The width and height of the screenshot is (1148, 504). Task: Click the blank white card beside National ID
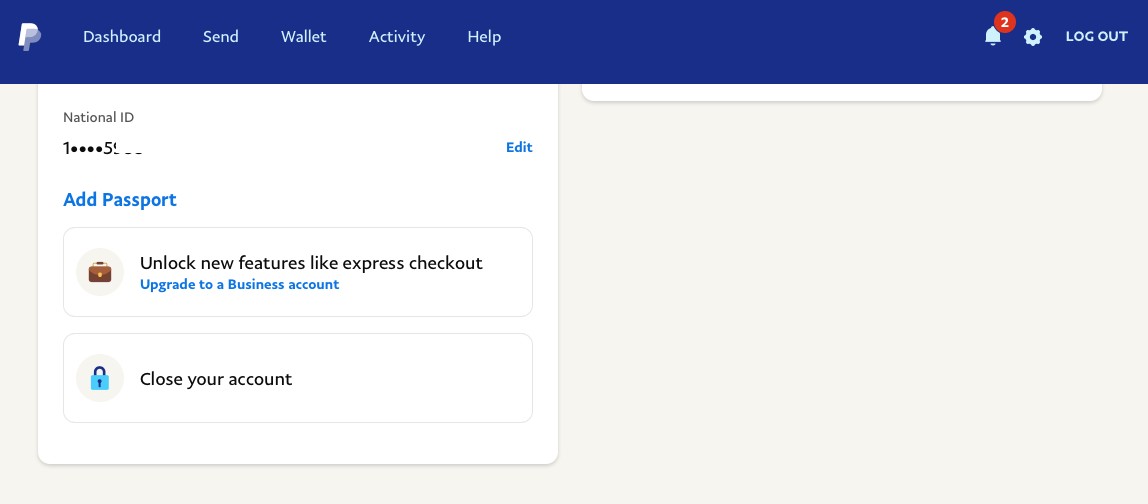842,92
